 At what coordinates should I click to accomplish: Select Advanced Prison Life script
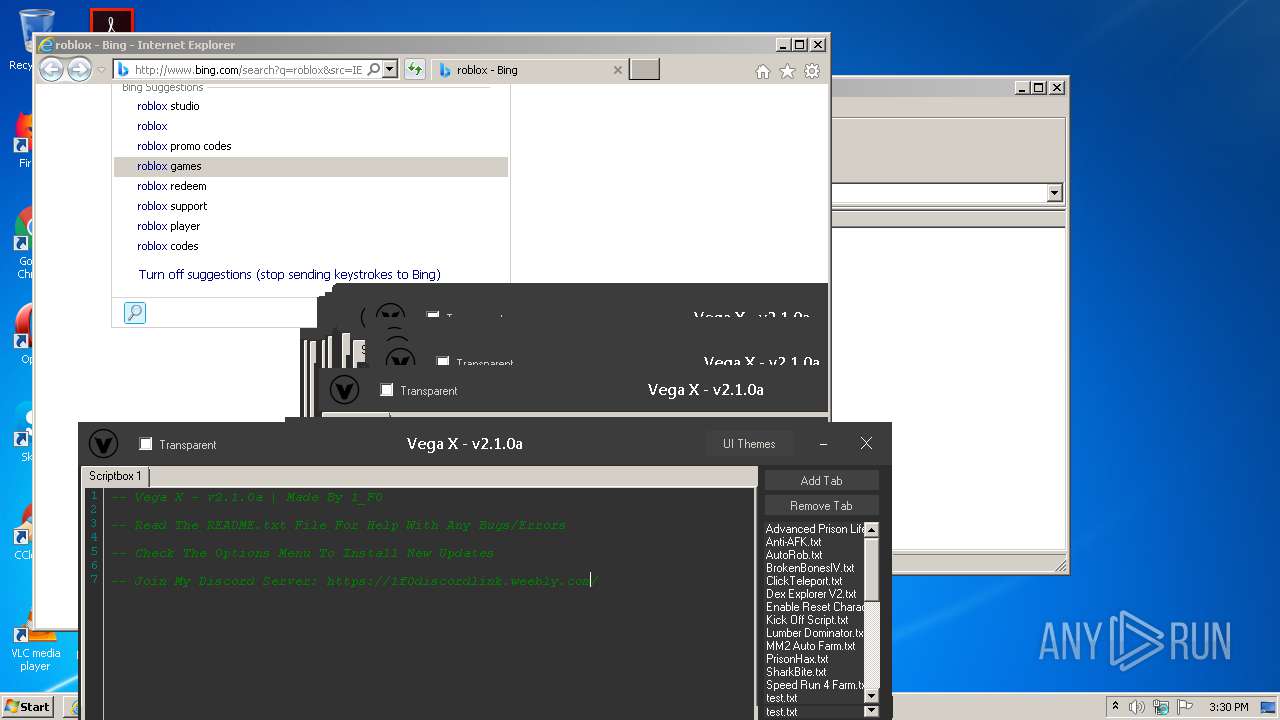[x=814, y=529]
